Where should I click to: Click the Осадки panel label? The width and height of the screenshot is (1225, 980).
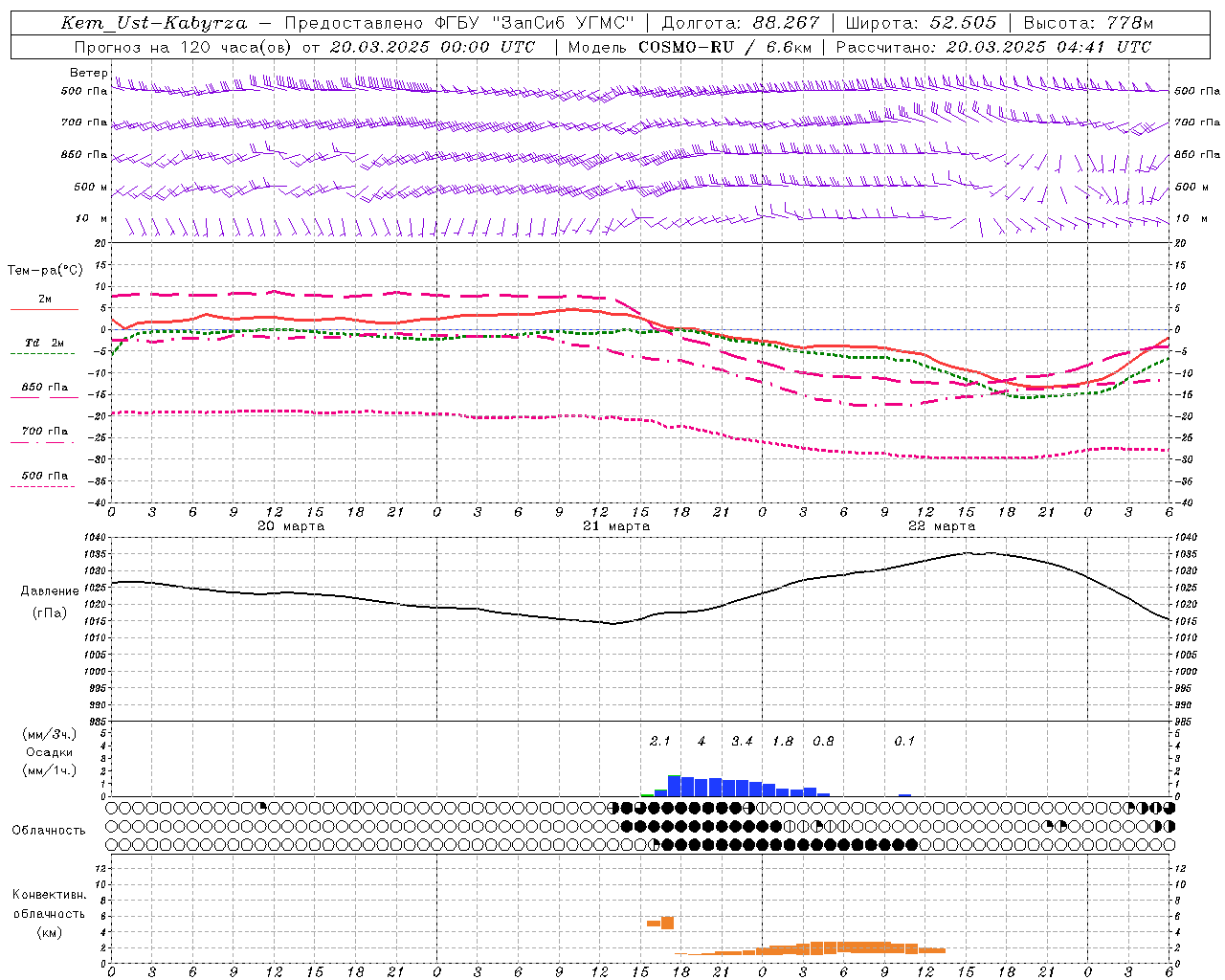click(x=50, y=752)
